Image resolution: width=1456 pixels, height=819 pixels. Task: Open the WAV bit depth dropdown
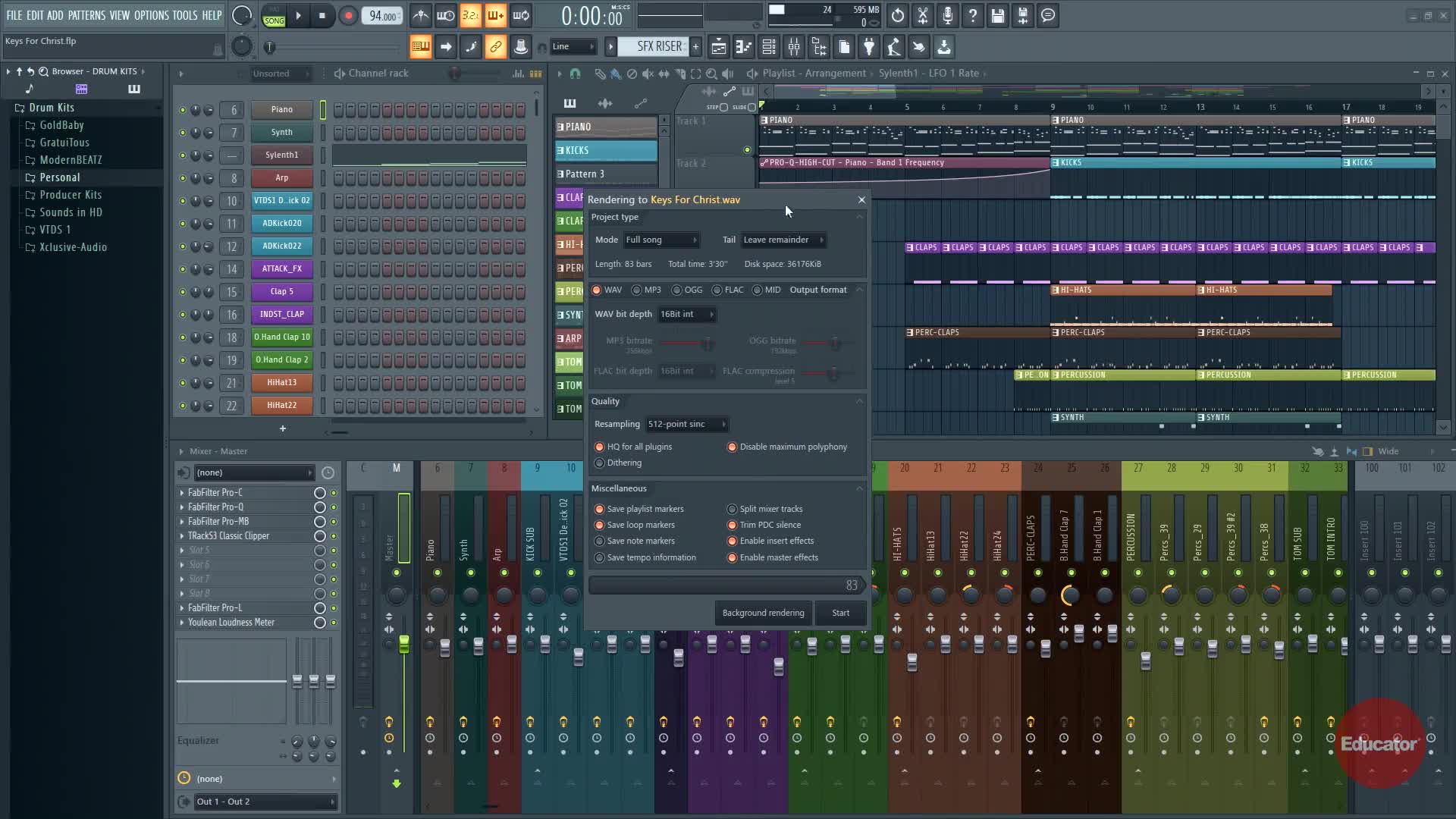(686, 314)
